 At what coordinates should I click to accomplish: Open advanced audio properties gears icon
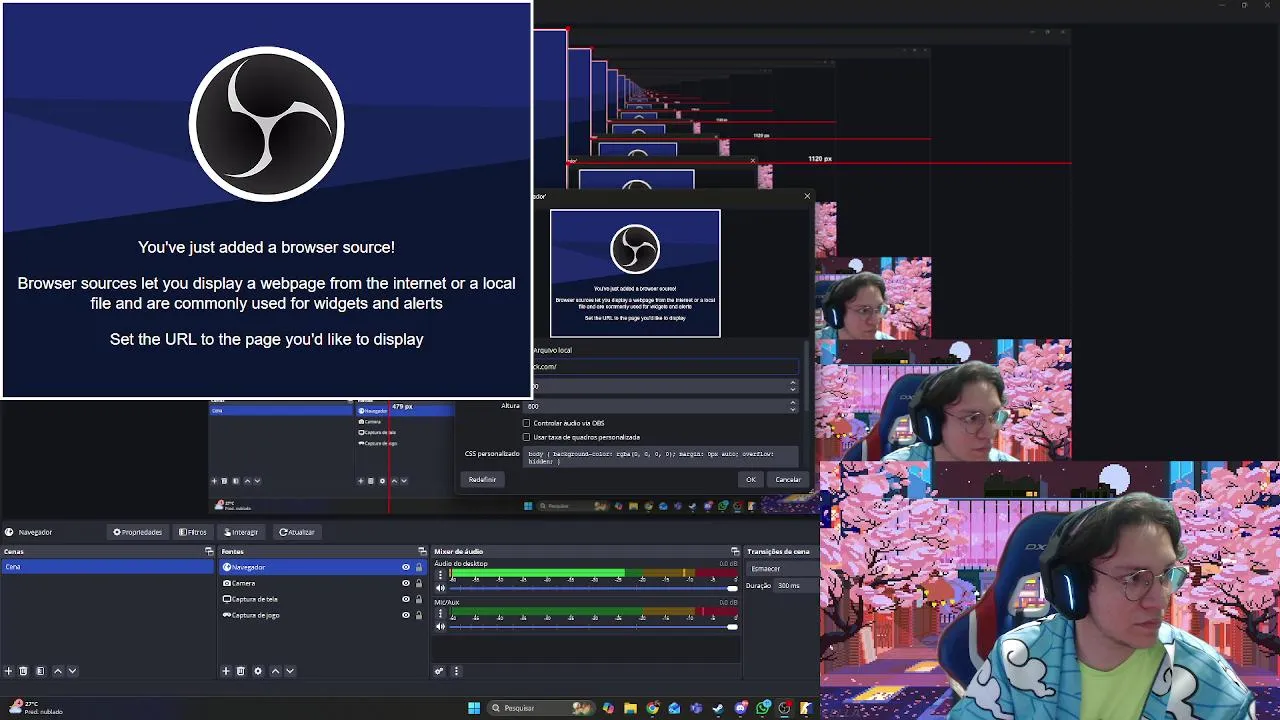439,671
